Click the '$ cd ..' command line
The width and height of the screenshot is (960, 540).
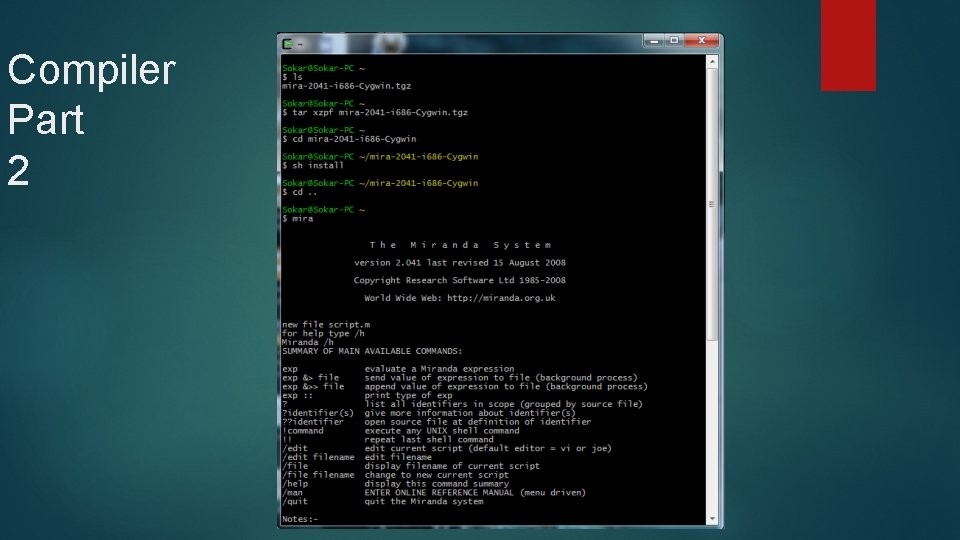[x=300, y=192]
